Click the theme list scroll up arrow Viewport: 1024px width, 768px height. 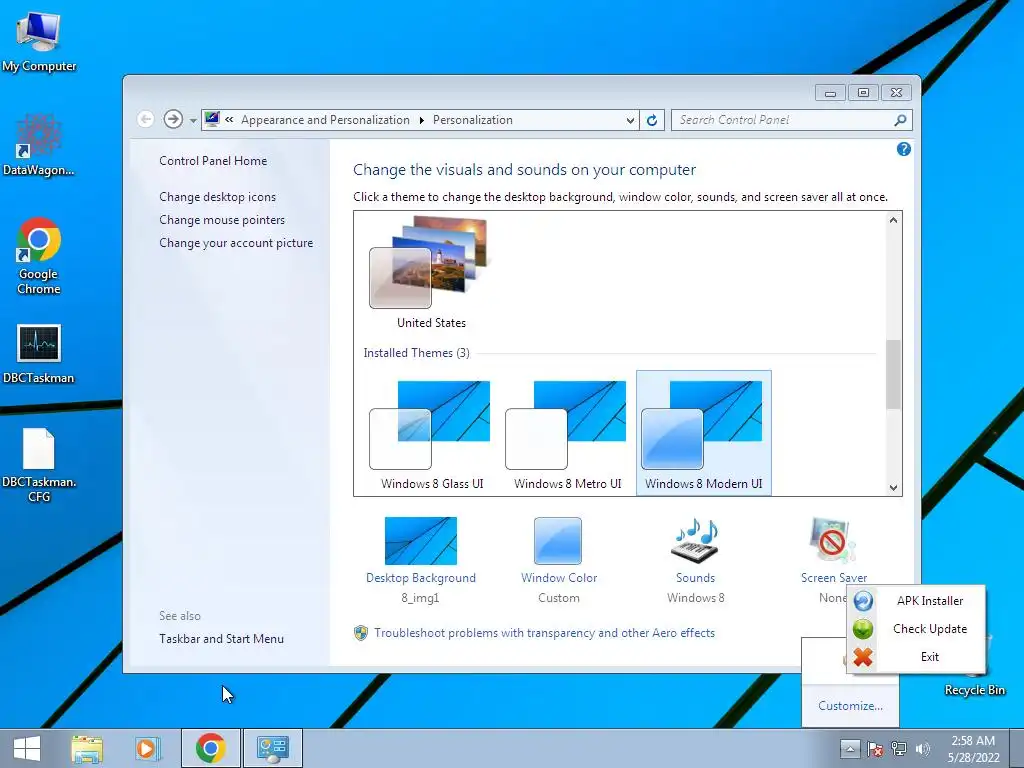893,220
